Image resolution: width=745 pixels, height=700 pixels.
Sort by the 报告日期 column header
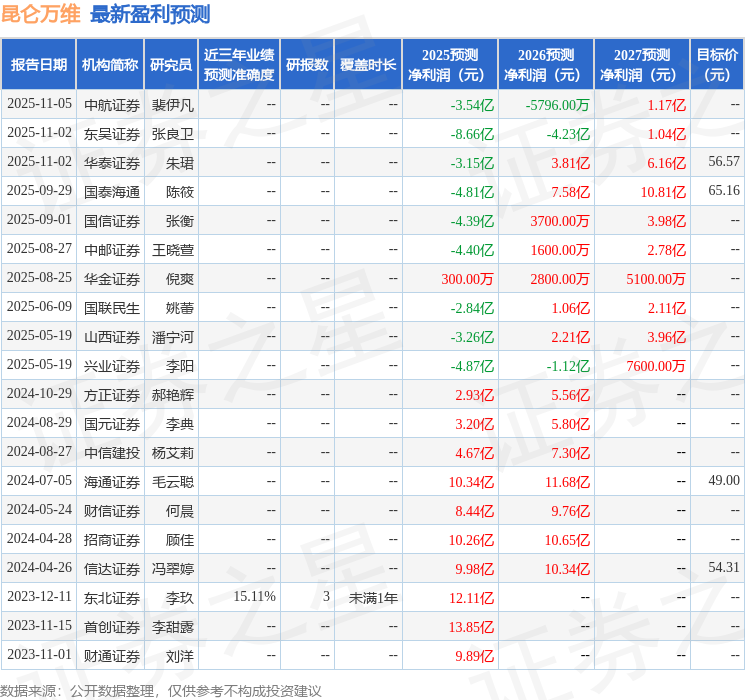(39, 65)
